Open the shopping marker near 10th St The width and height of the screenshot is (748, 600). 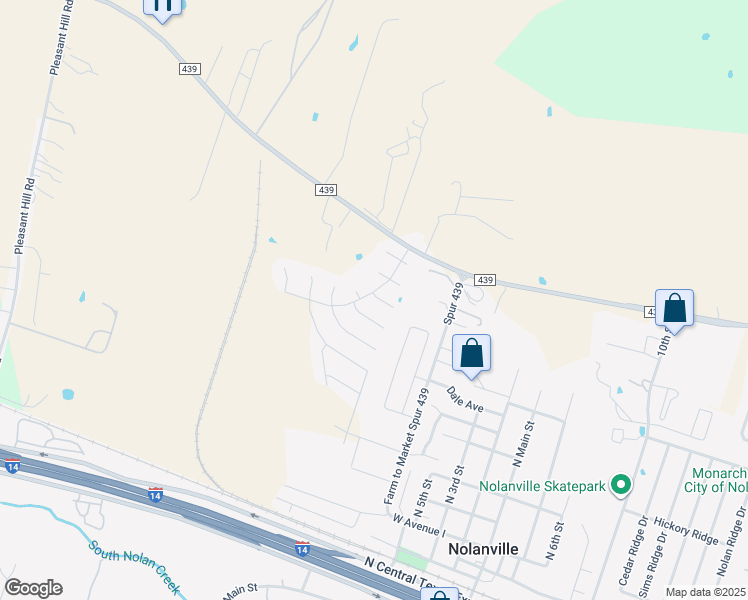674,310
